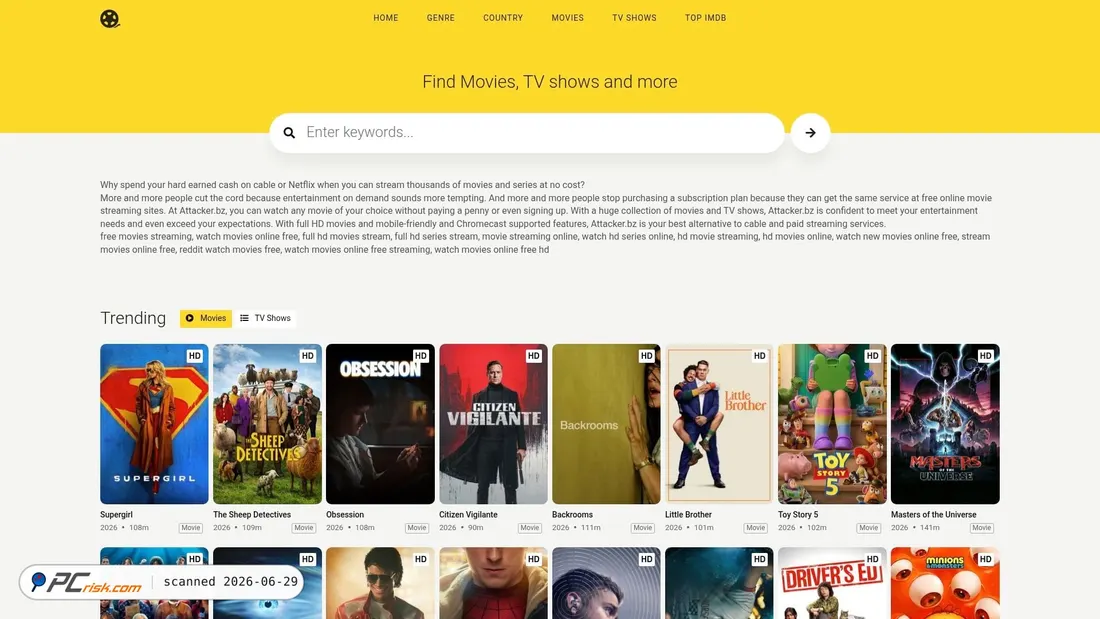Click the Little Brother title link
The image size is (1100, 619).
(x=688, y=514)
